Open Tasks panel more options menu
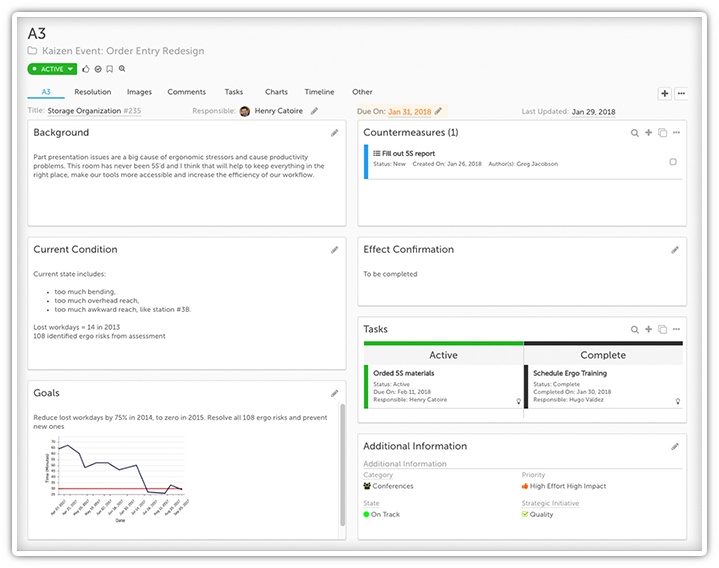Viewport: 719px width, 568px height. click(676, 329)
